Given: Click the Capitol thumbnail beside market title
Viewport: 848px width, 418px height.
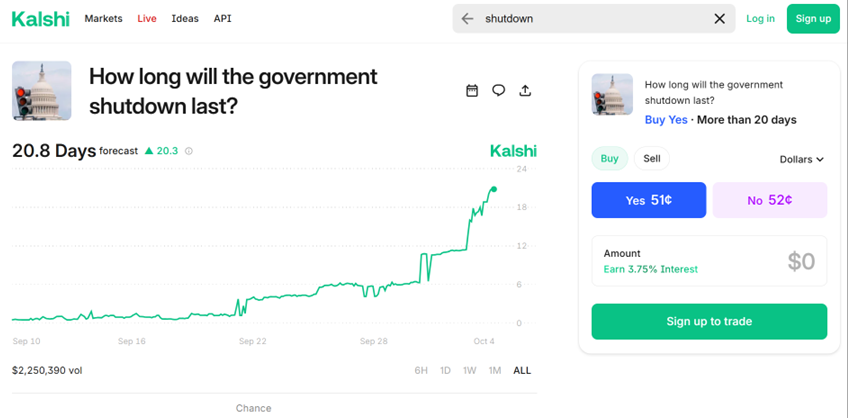Looking at the screenshot, I should point(42,91).
